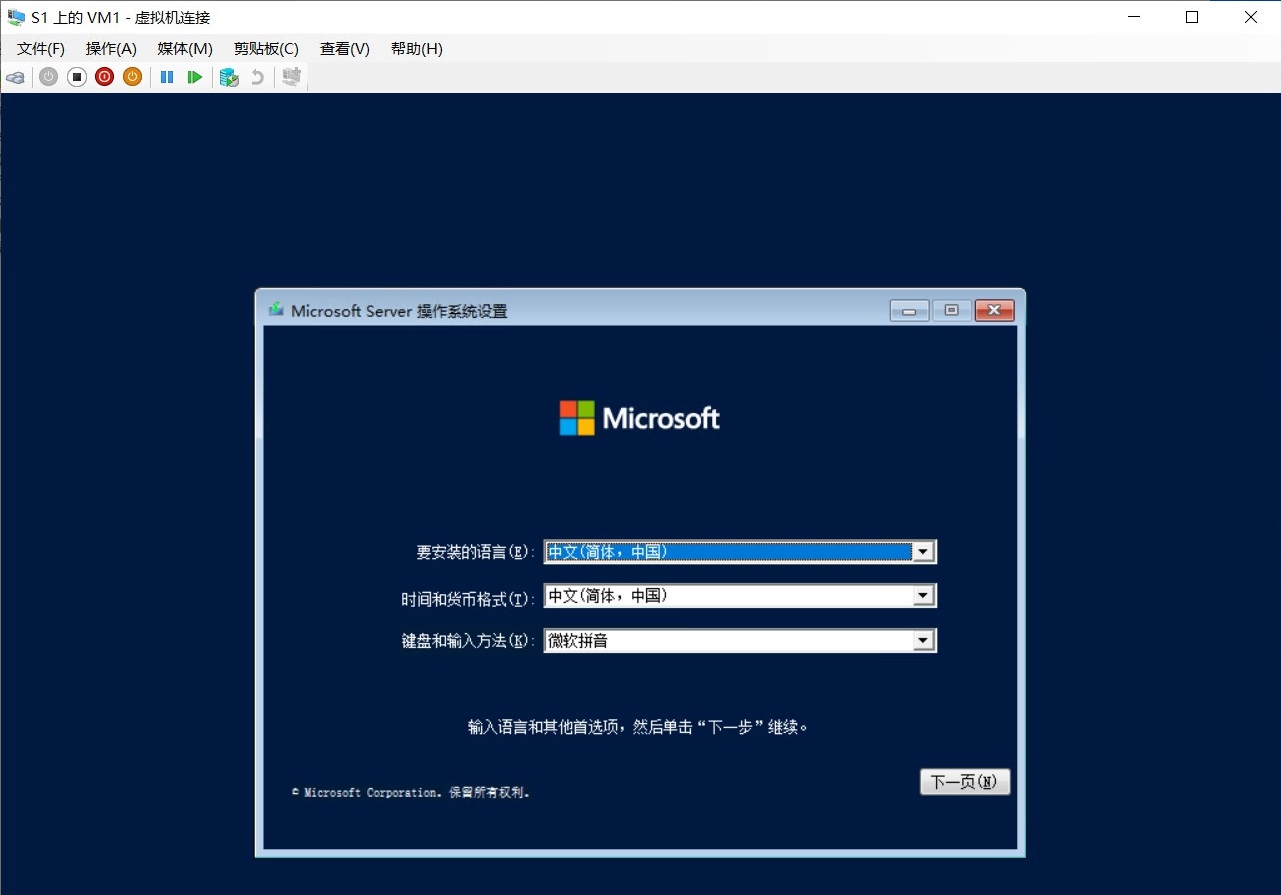Maximize the VM1 connection window
The height and width of the screenshot is (895, 1281).
pyautogui.click(x=1192, y=17)
